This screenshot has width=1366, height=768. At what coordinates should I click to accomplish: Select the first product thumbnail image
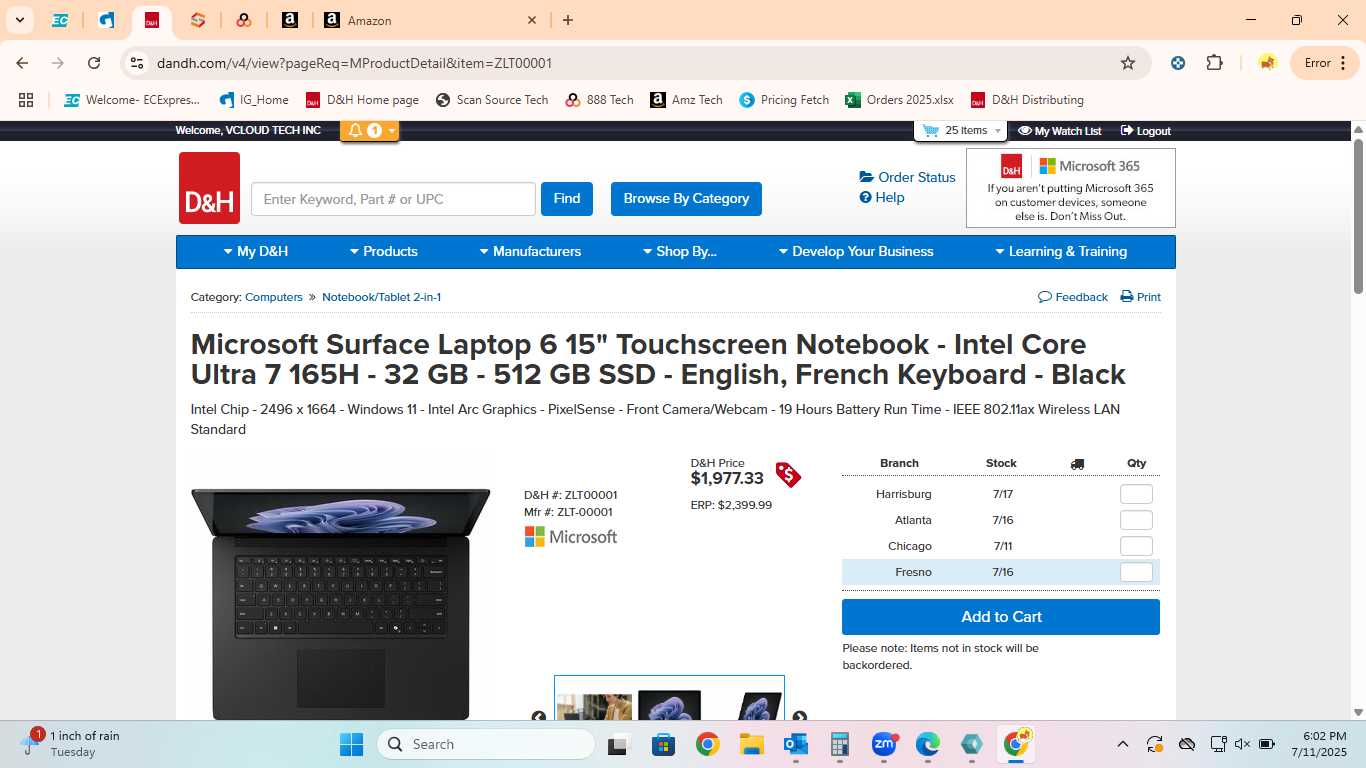click(594, 706)
